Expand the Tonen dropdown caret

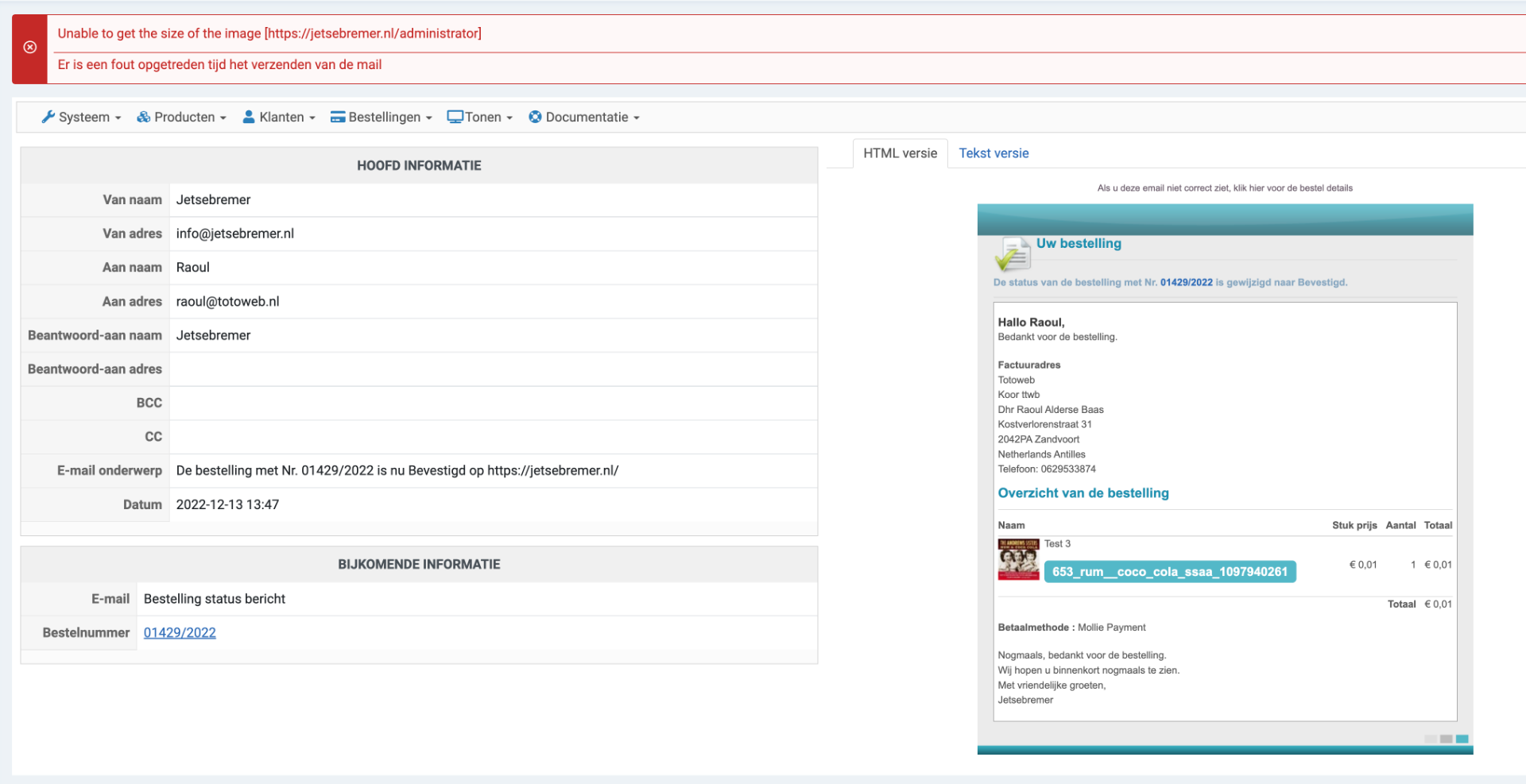[509, 118]
